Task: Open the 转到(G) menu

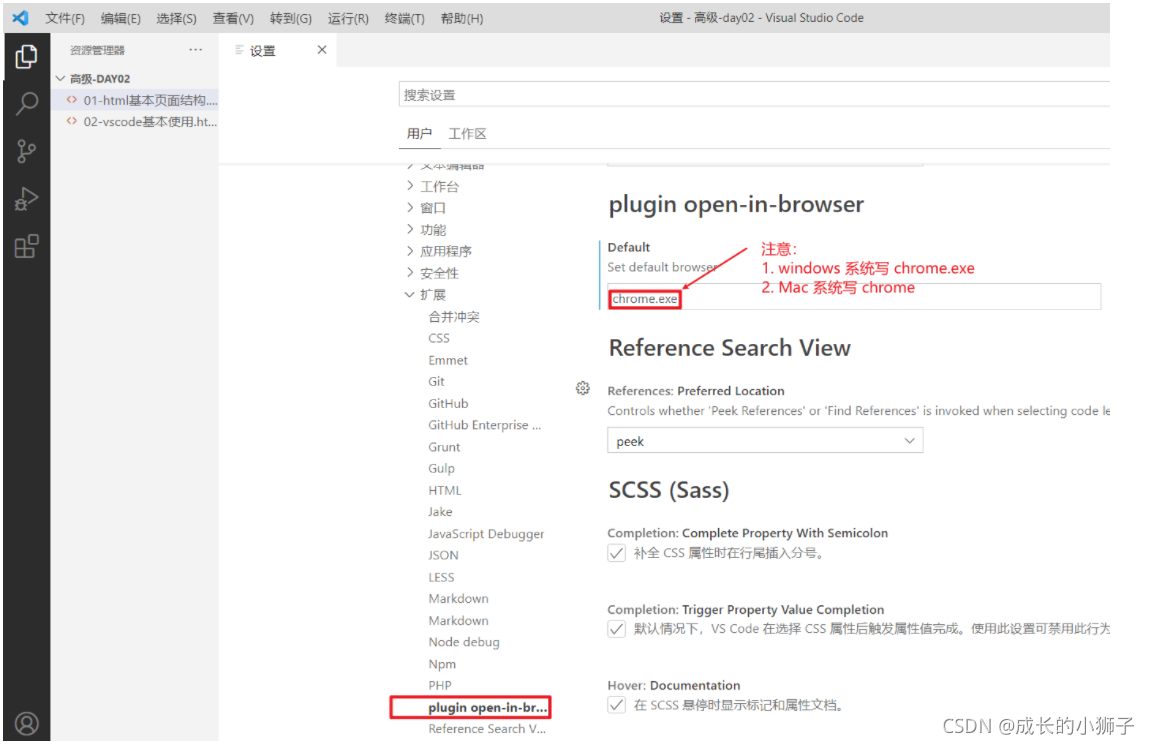Action: pos(290,18)
